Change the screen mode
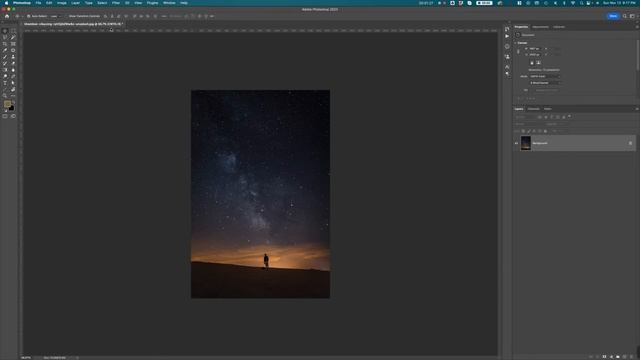 (x=13, y=116)
